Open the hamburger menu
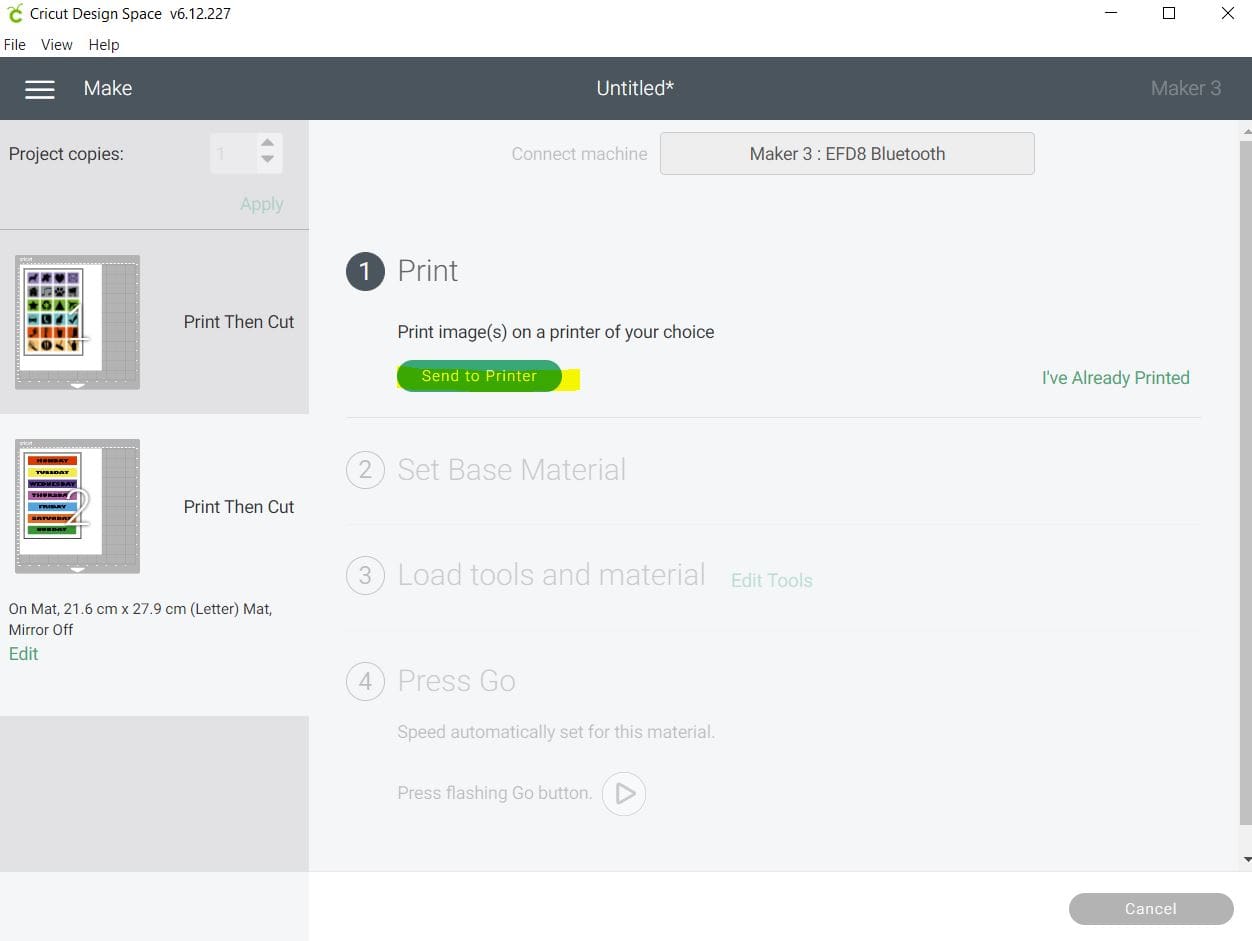The image size is (1252, 941). tap(40, 89)
